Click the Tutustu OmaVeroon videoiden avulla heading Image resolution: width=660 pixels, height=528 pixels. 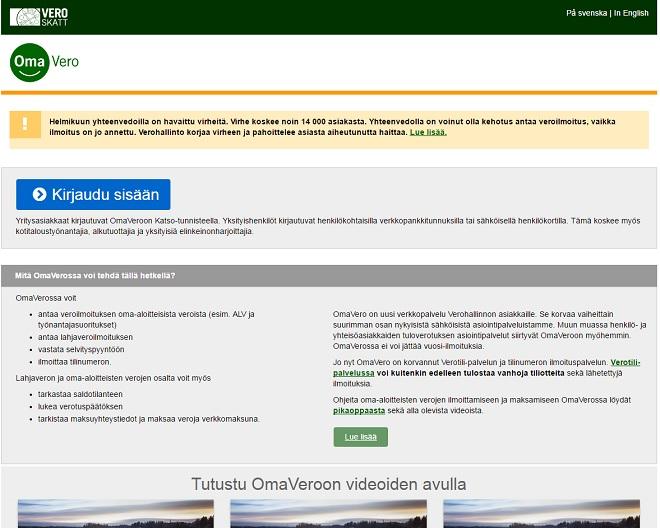(x=329, y=485)
